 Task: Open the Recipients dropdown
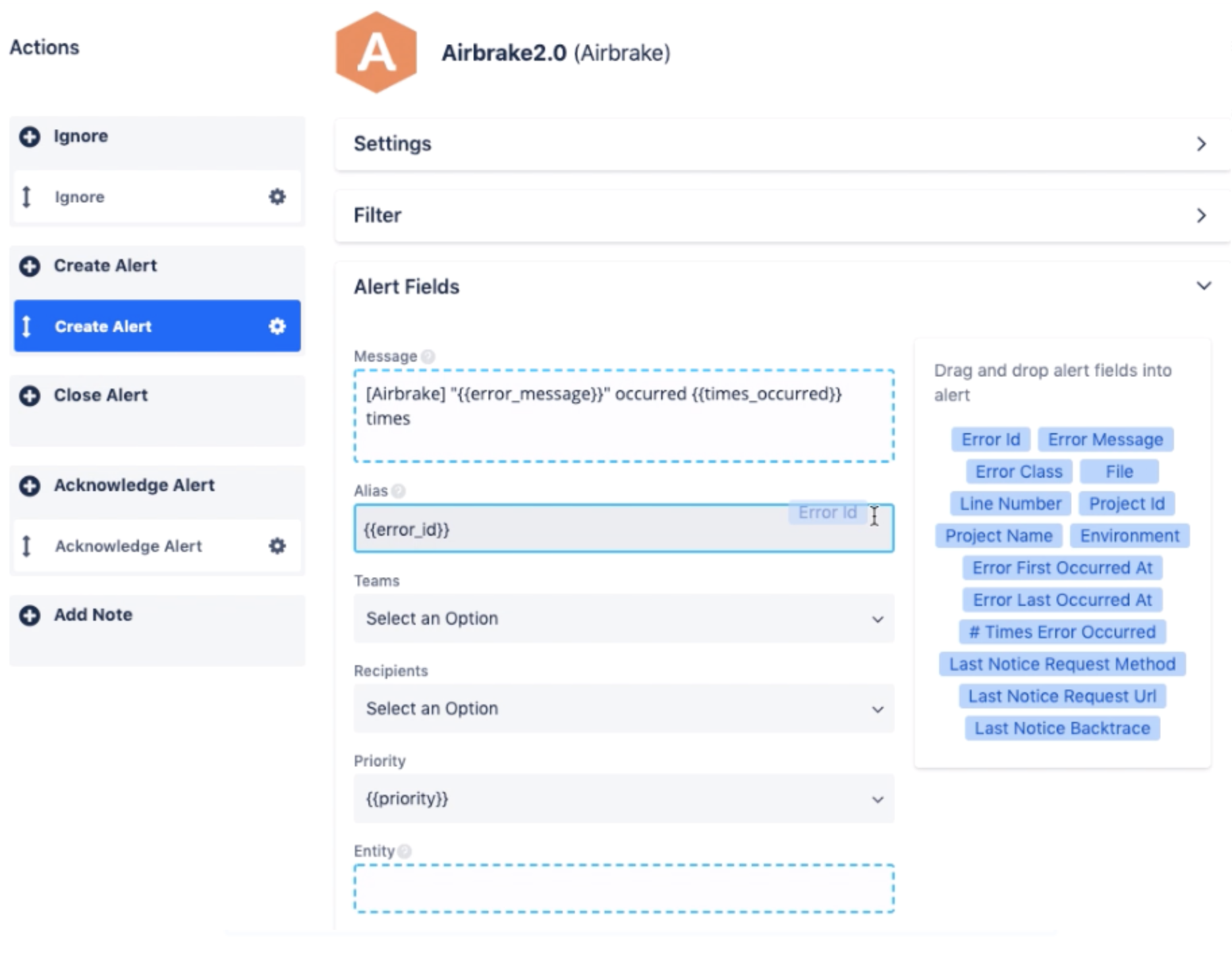tap(623, 709)
